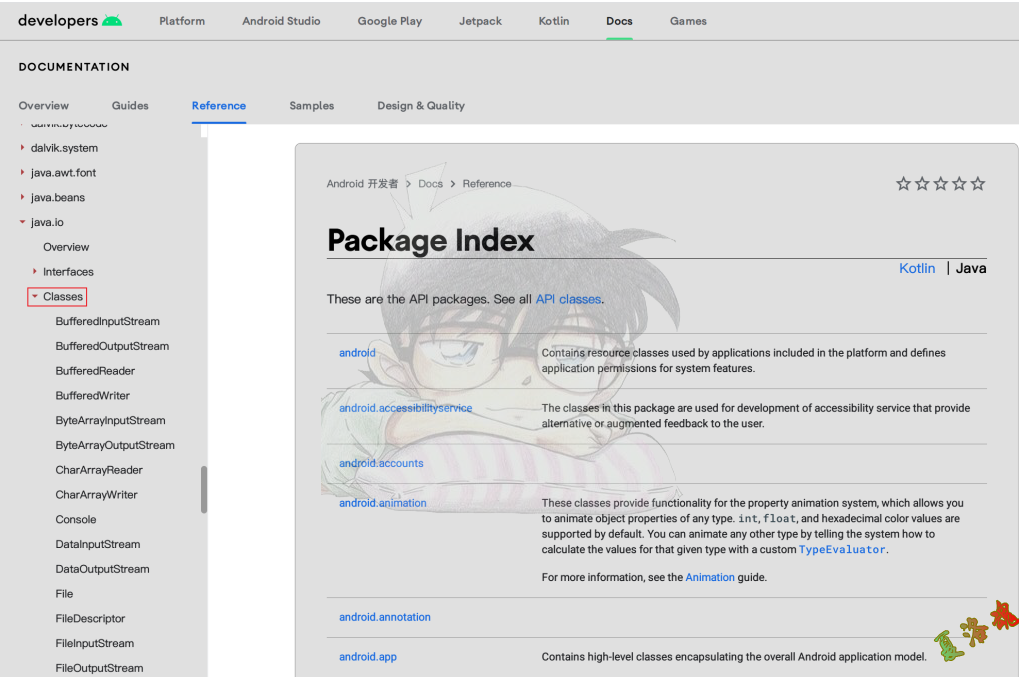
Task: Expand the java.beans package
Action: tap(23, 198)
